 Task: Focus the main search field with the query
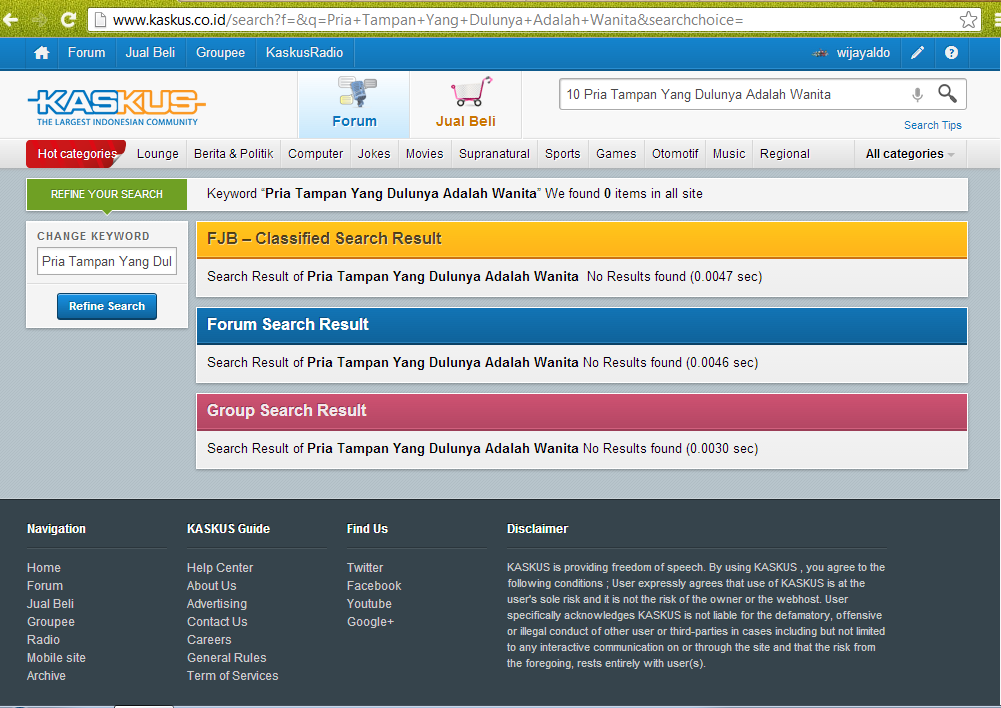pyautogui.click(x=734, y=94)
